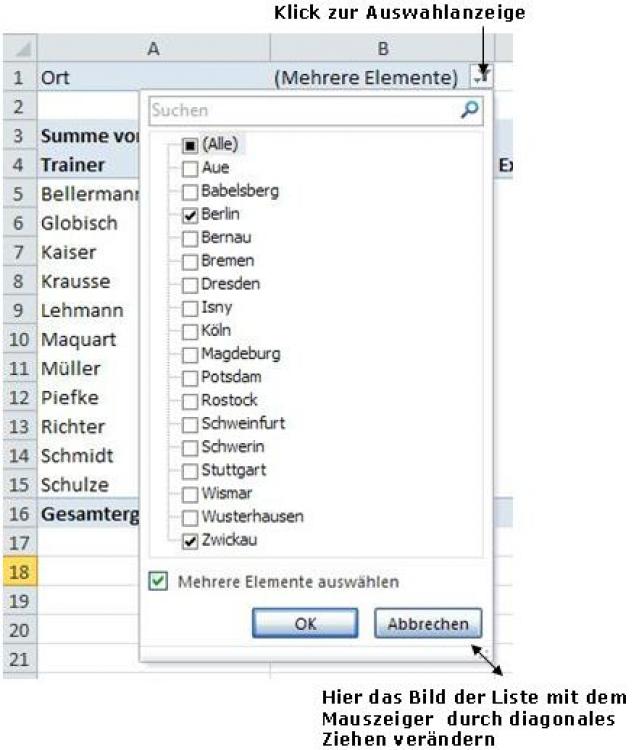The image size is (639, 750).
Task: Select column B header
Action: (382, 48)
